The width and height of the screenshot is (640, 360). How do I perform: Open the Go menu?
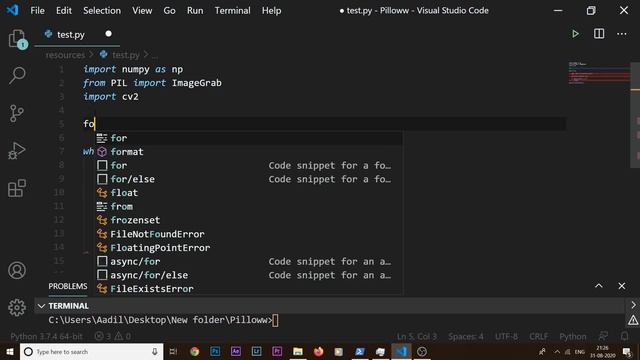coord(169,11)
